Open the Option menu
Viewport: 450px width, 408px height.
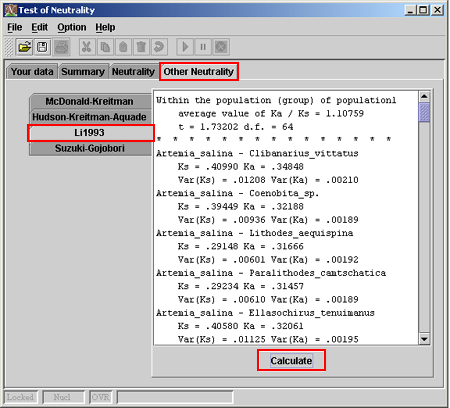pos(72,27)
